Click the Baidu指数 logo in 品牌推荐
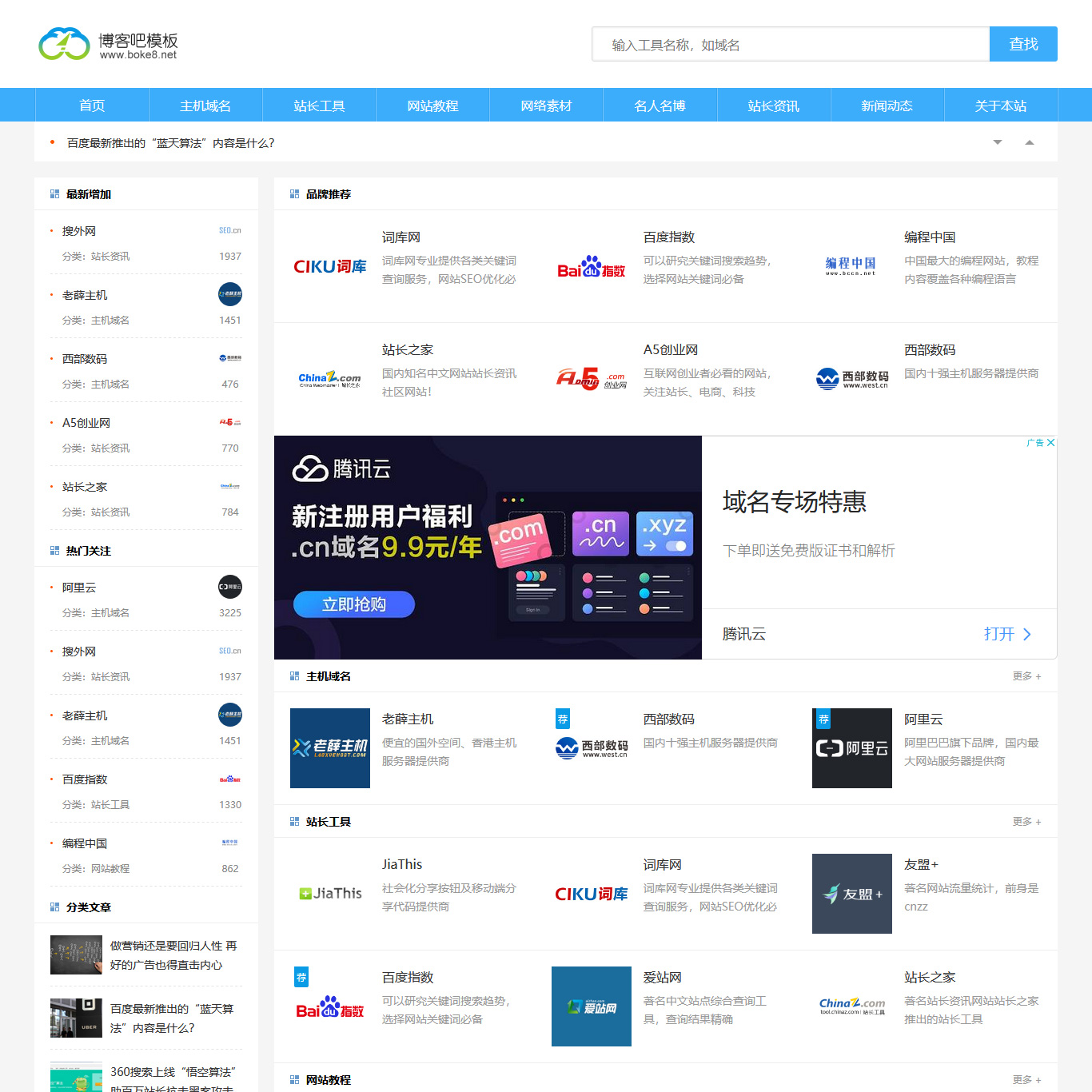Image resolution: width=1092 pixels, height=1092 pixels. (592, 267)
